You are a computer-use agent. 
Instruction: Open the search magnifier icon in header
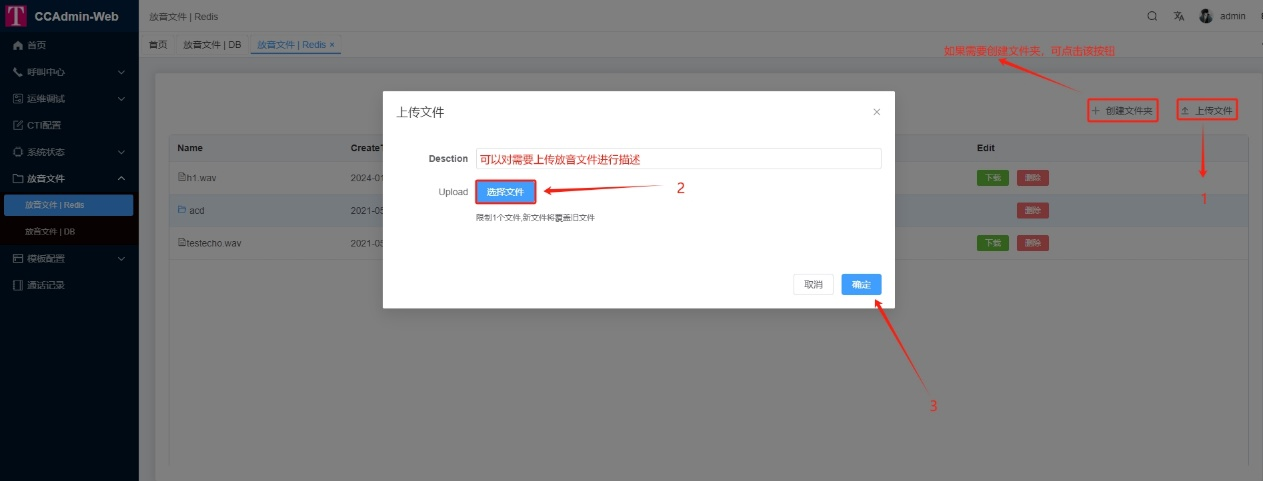[x=1152, y=16]
